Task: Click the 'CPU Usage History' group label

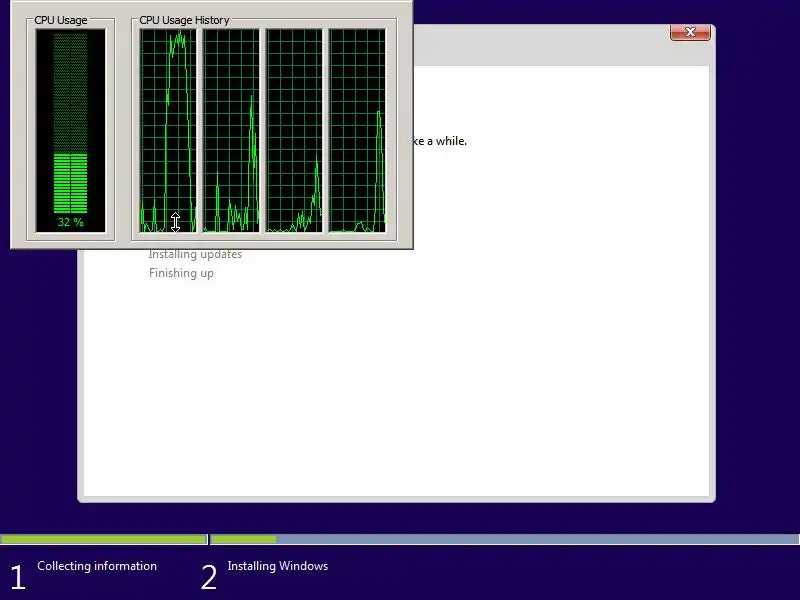Action: click(x=184, y=20)
